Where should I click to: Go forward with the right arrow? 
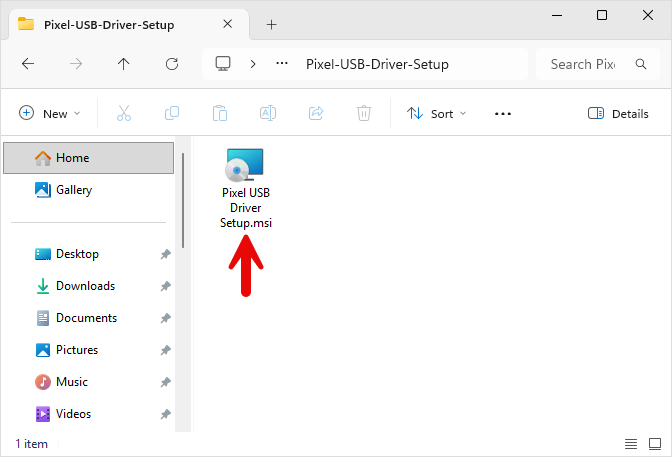[76, 64]
